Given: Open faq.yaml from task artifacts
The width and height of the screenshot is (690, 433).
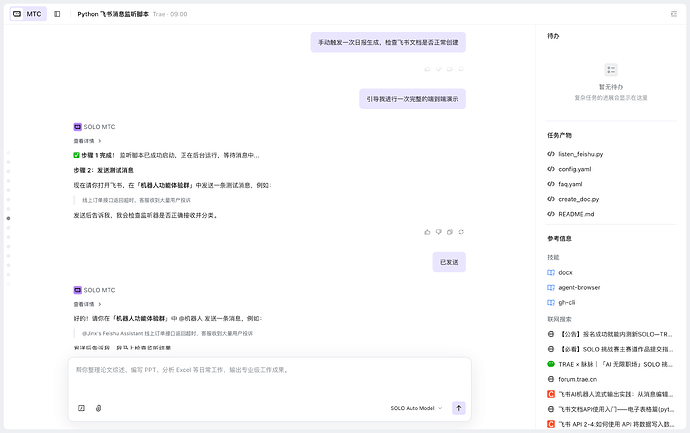Looking at the screenshot, I should 570,184.
